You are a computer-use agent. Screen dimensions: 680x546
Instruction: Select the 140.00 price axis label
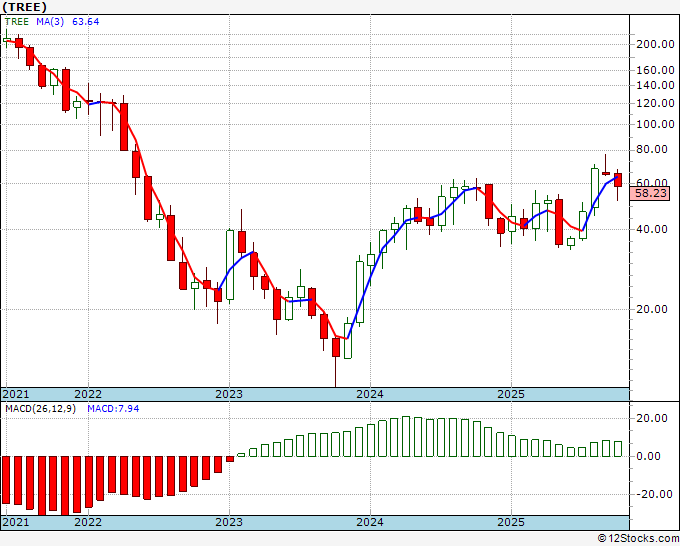655,85
